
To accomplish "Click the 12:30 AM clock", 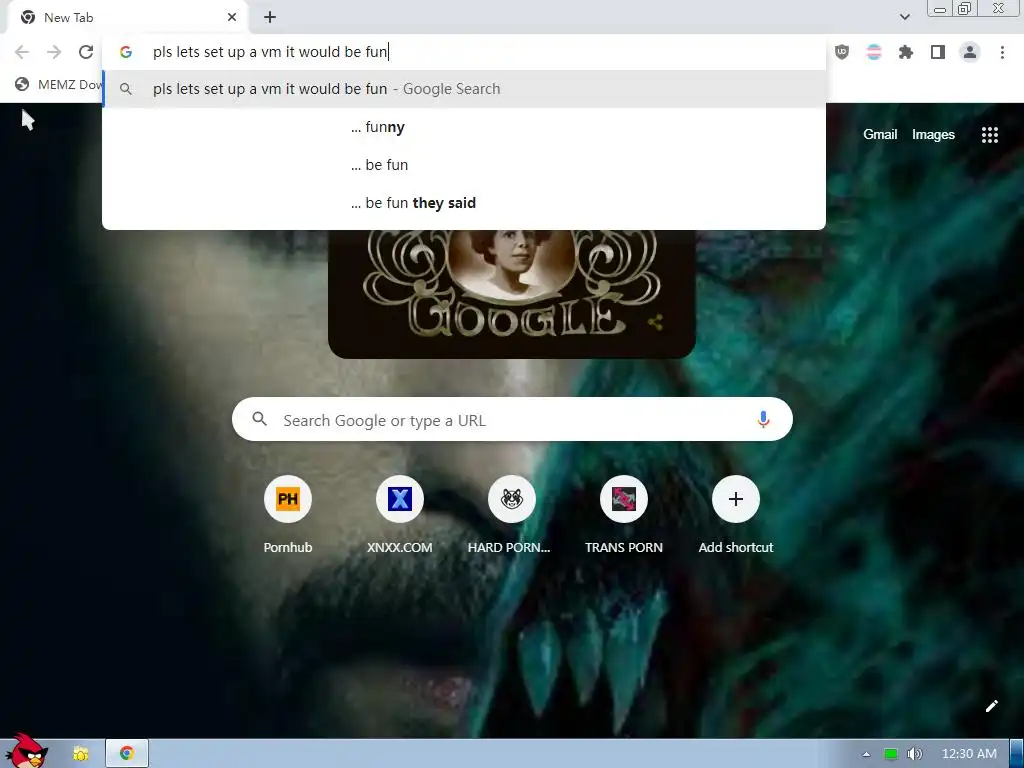I will point(969,754).
